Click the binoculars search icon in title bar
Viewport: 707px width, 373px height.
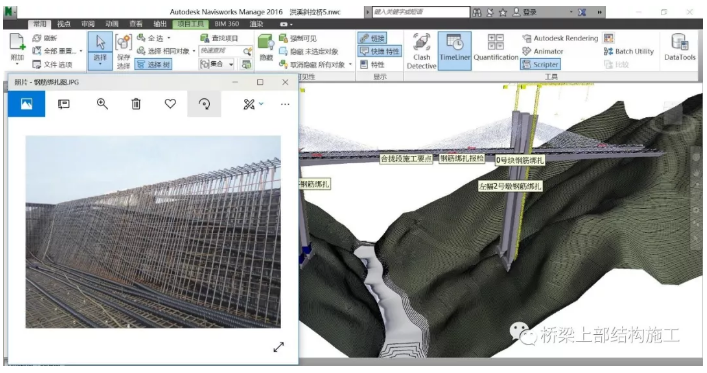[477, 12]
